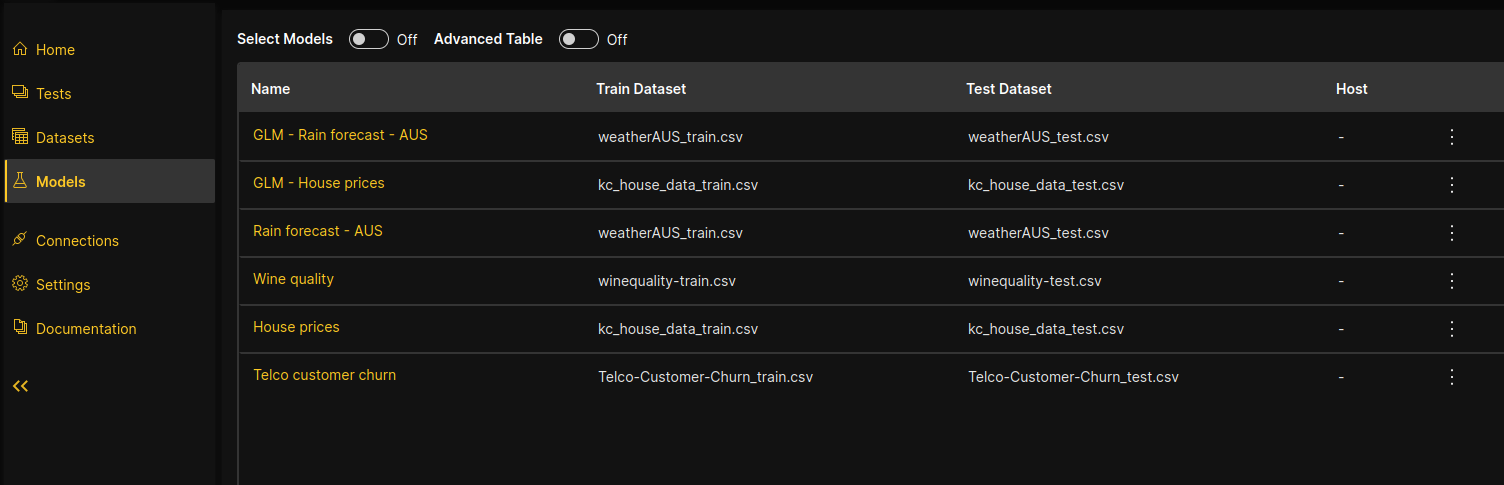Open options menu for GLM - House prices
The image size is (1504, 485).
point(1452,185)
